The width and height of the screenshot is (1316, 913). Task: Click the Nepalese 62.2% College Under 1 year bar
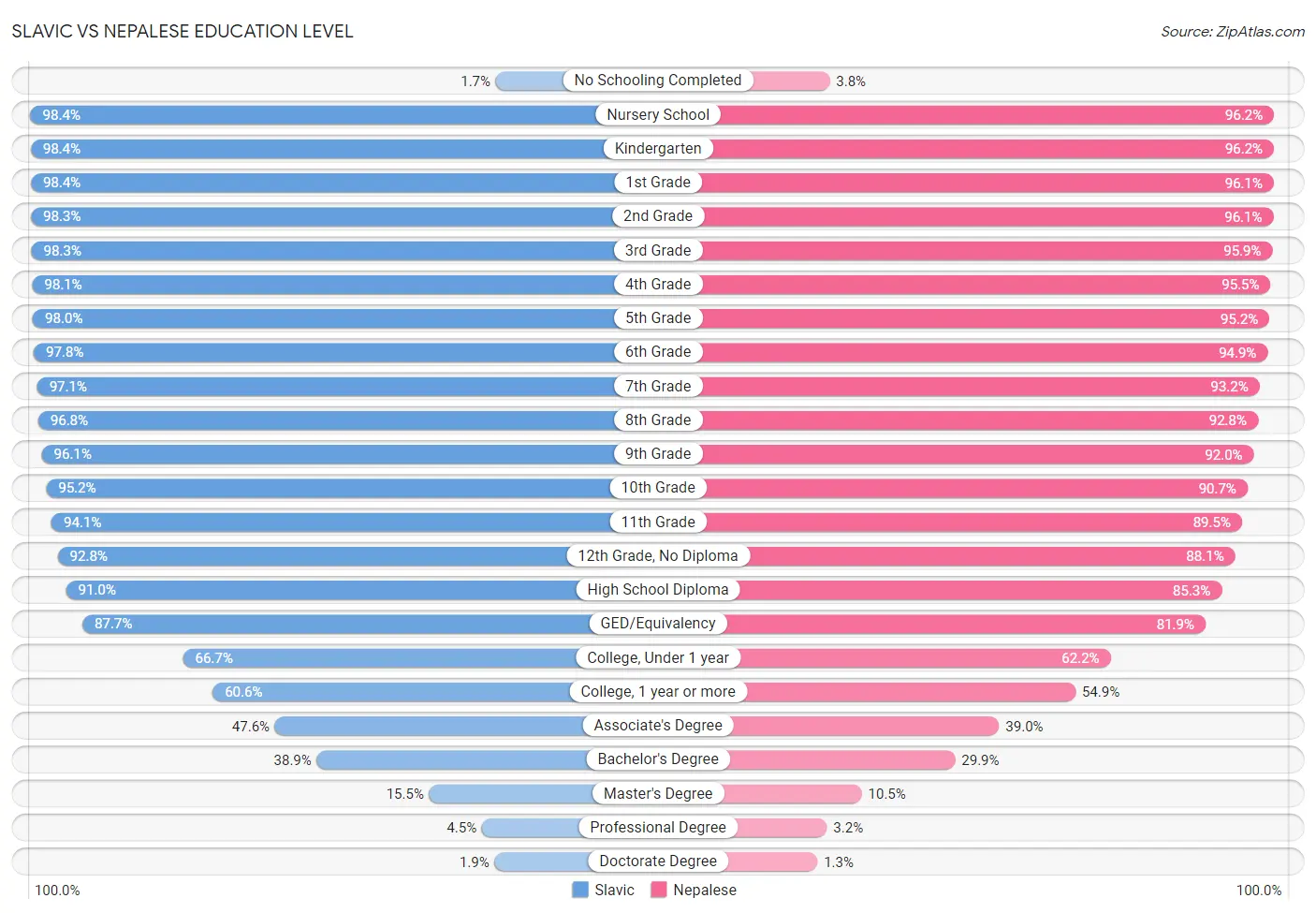coord(885,657)
